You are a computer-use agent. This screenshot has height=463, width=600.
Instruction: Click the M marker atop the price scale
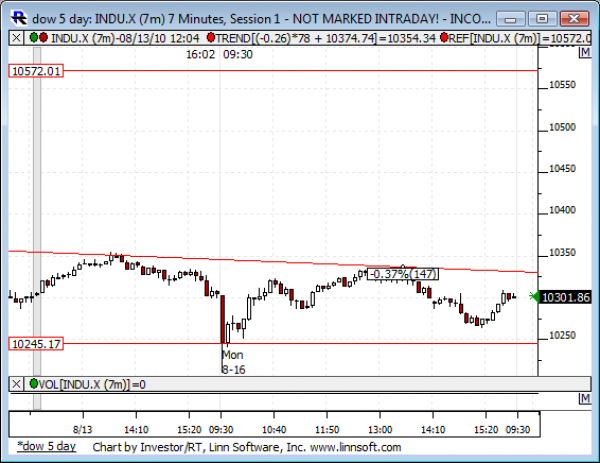[585, 52]
